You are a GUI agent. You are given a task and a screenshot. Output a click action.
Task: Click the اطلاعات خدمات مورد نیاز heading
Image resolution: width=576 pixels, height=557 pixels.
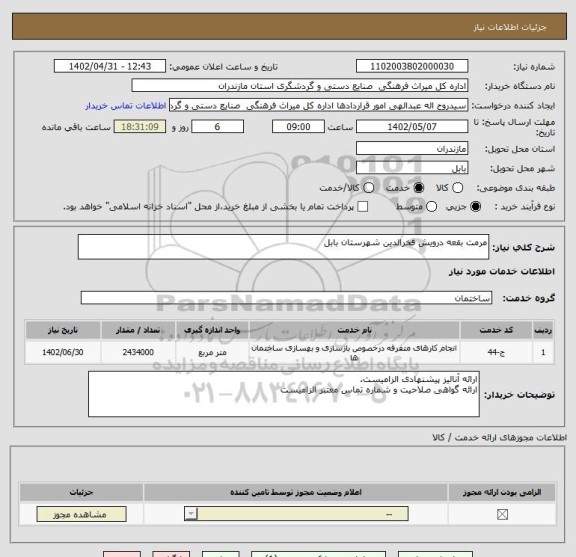pos(501,271)
